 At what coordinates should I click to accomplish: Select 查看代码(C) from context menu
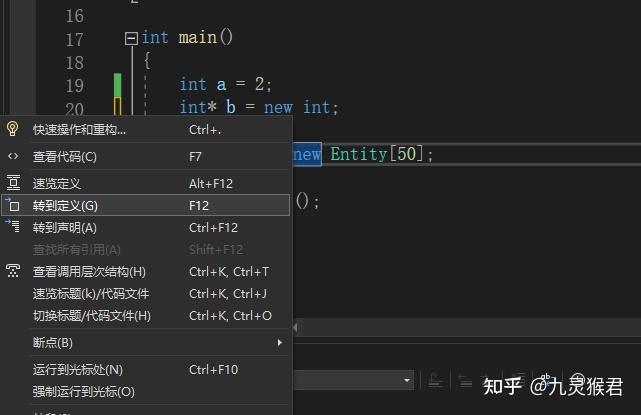click(x=146, y=157)
